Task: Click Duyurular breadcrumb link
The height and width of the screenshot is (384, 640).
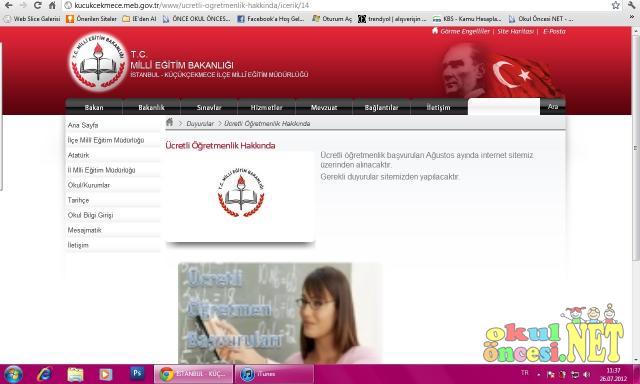Action: [x=200, y=124]
